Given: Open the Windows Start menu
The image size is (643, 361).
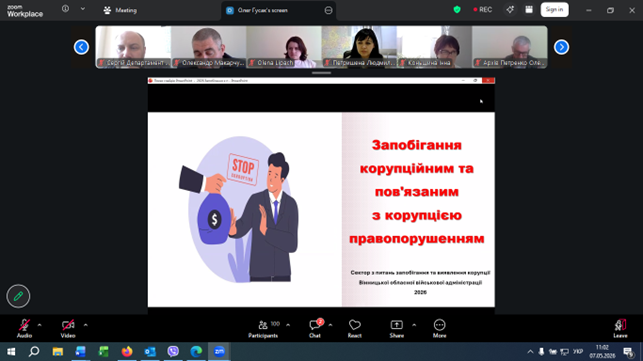Looking at the screenshot, I should tap(11, 352).
